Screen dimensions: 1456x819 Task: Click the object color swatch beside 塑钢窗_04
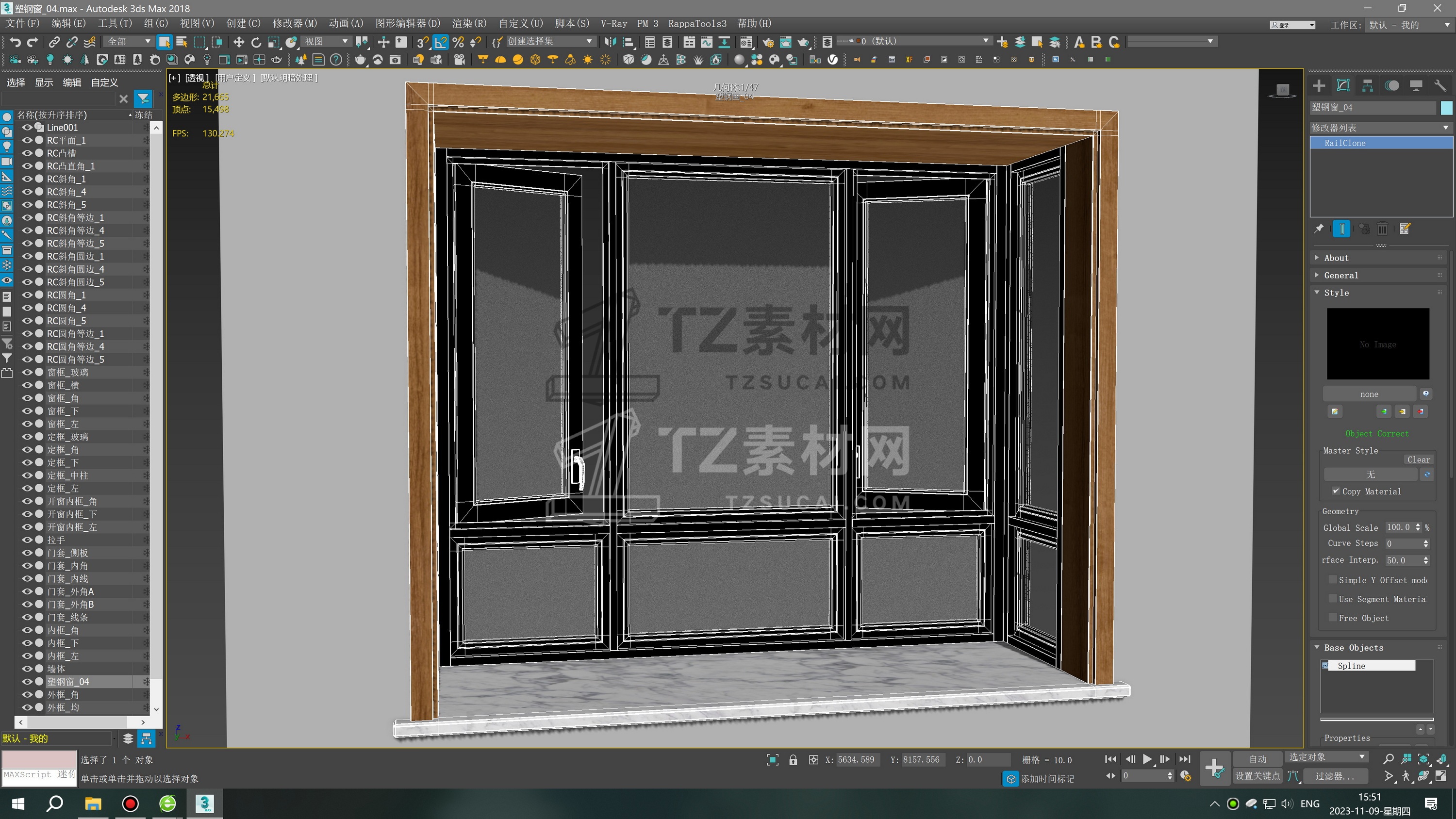tap(1446, 107)
